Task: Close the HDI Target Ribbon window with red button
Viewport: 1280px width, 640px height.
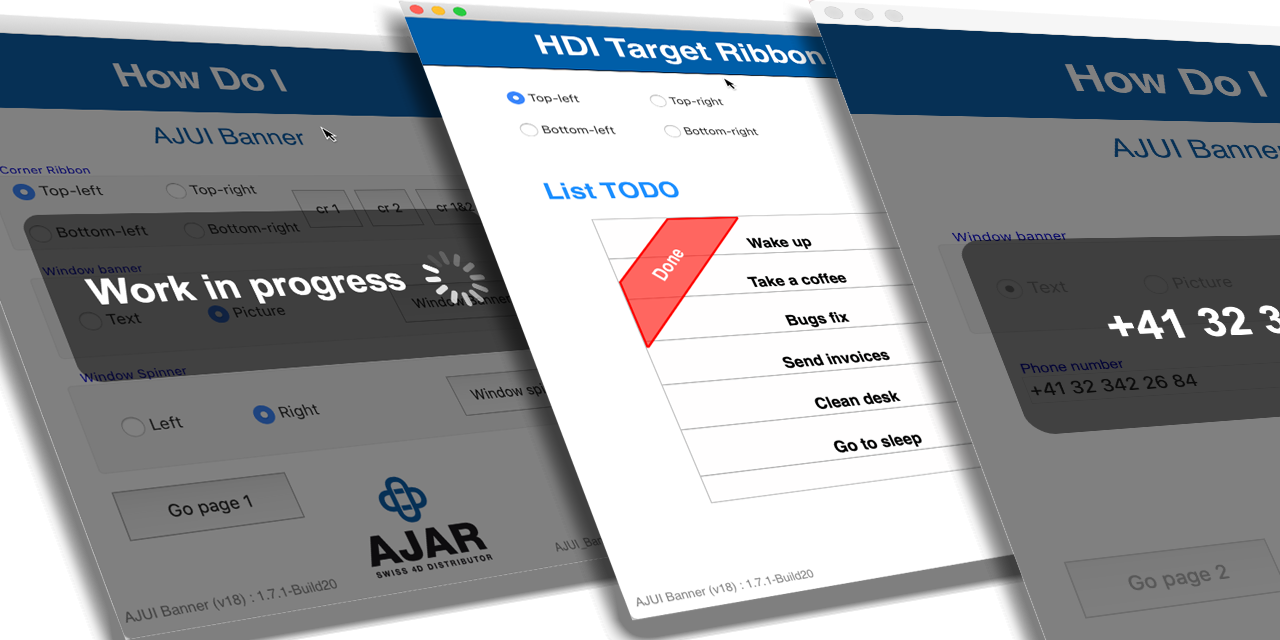Action: (416, 9)
